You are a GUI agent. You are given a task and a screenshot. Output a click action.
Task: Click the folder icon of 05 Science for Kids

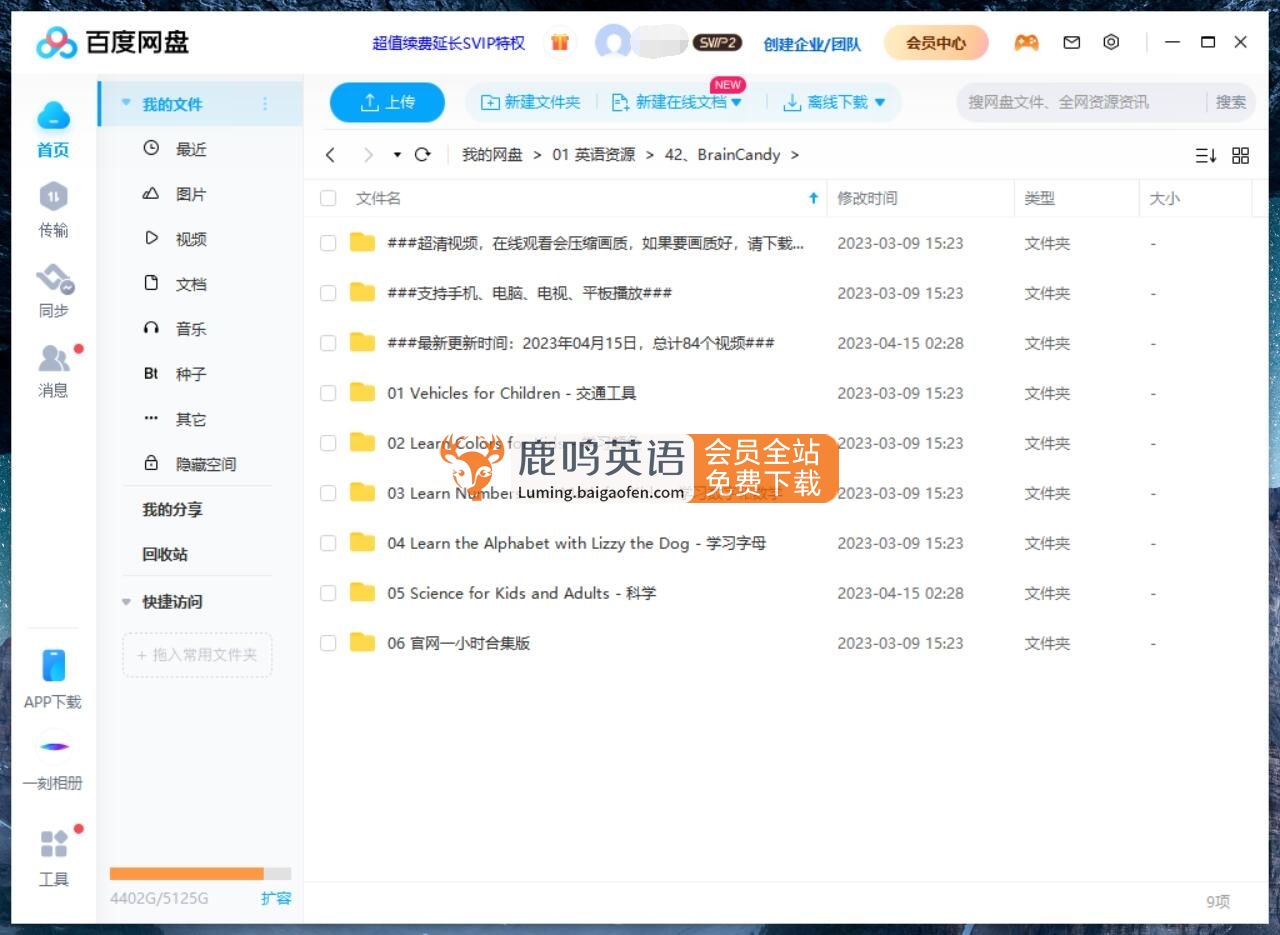tap(362, 592)
